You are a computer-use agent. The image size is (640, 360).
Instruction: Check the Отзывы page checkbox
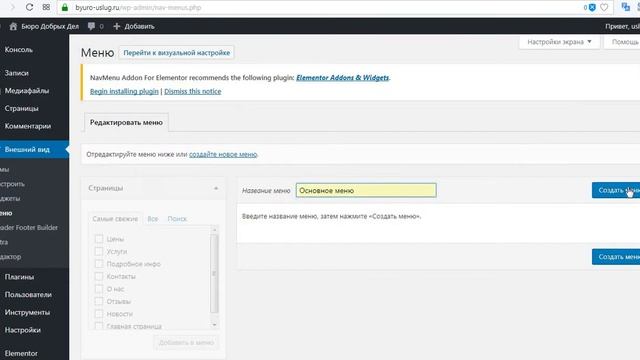click(99, 301)
